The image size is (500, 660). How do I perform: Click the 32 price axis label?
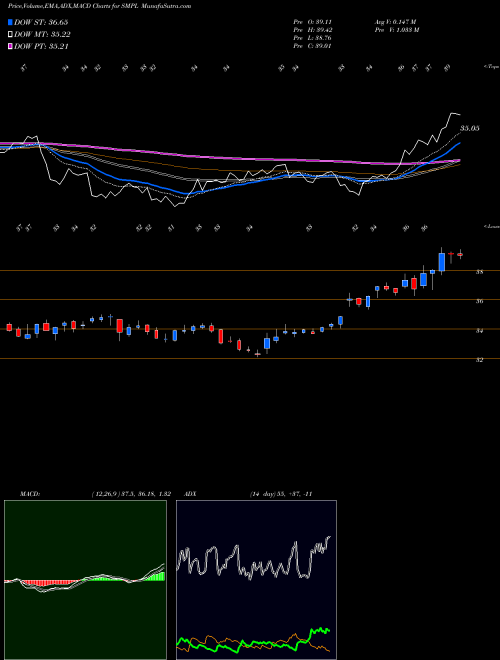(x=479, y=360)
